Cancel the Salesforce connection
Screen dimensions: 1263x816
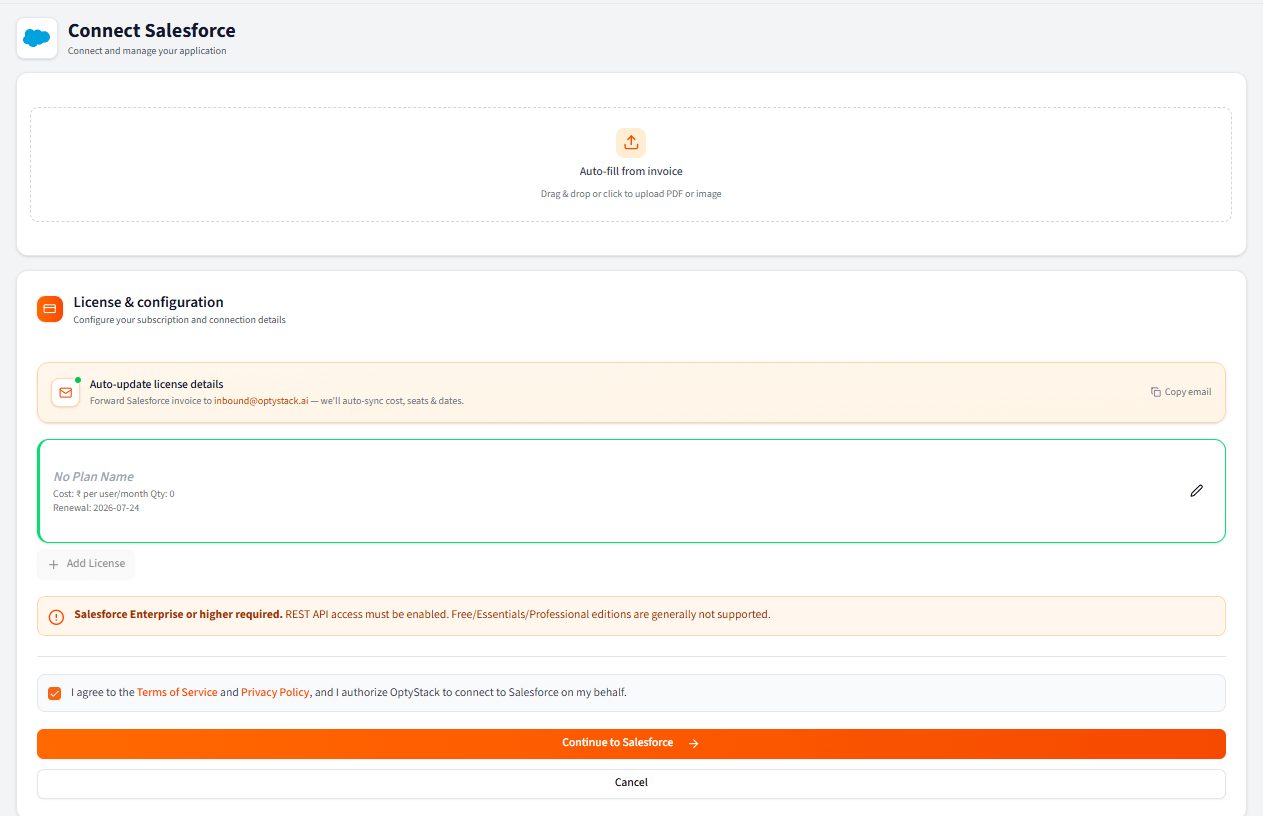631,783
